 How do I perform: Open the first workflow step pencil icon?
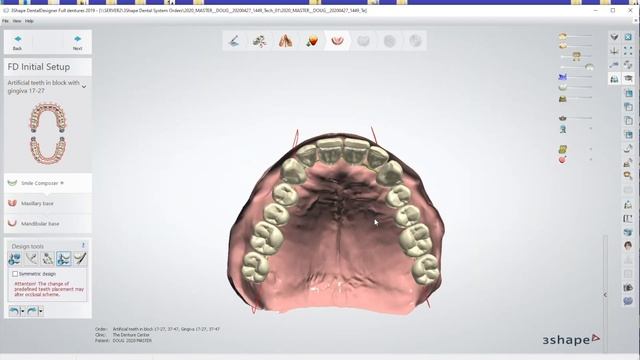point(234,41)
